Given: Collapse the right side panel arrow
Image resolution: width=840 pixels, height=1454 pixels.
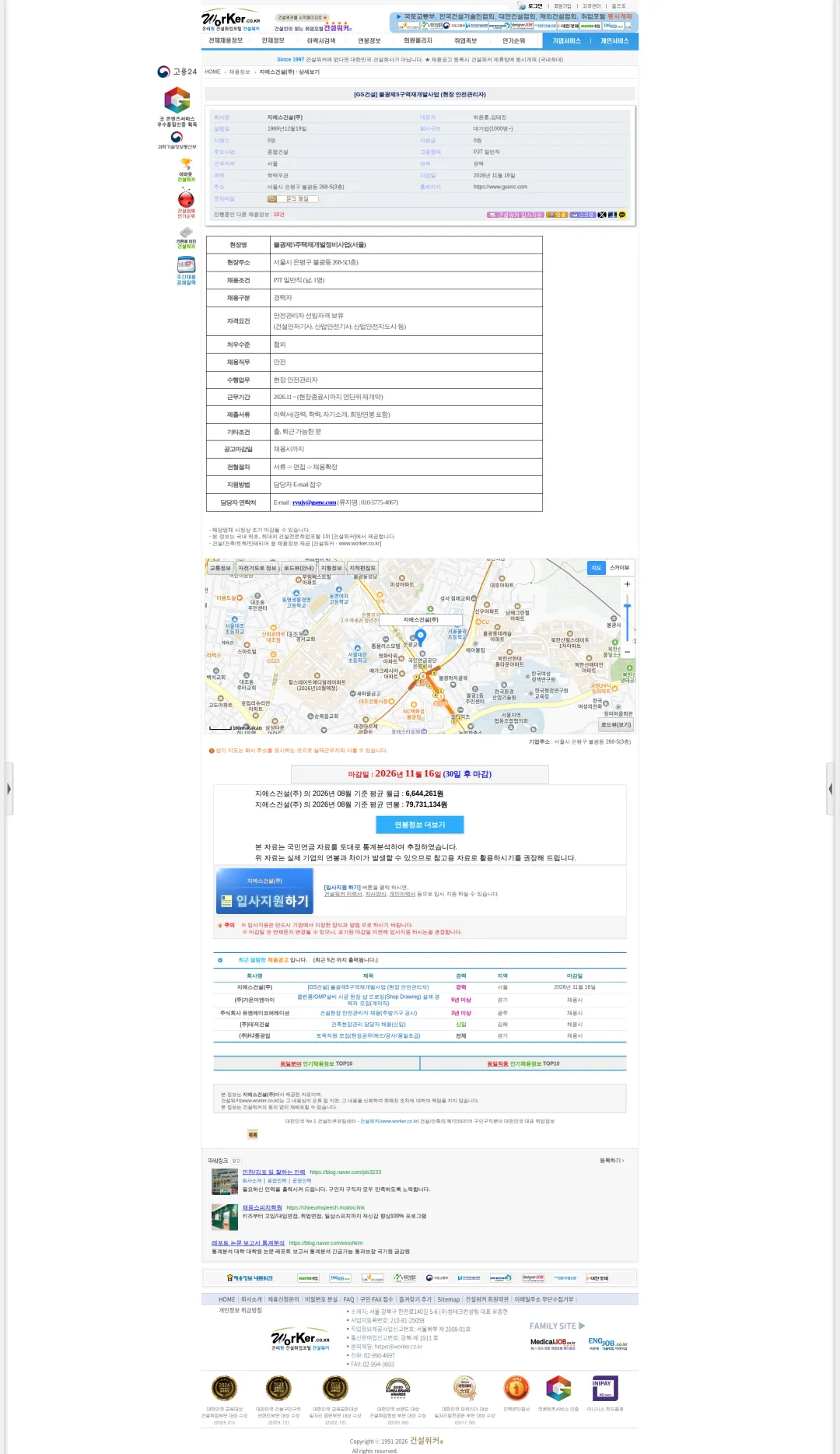Looking at the screenshot, I should (x=831, y=789).
